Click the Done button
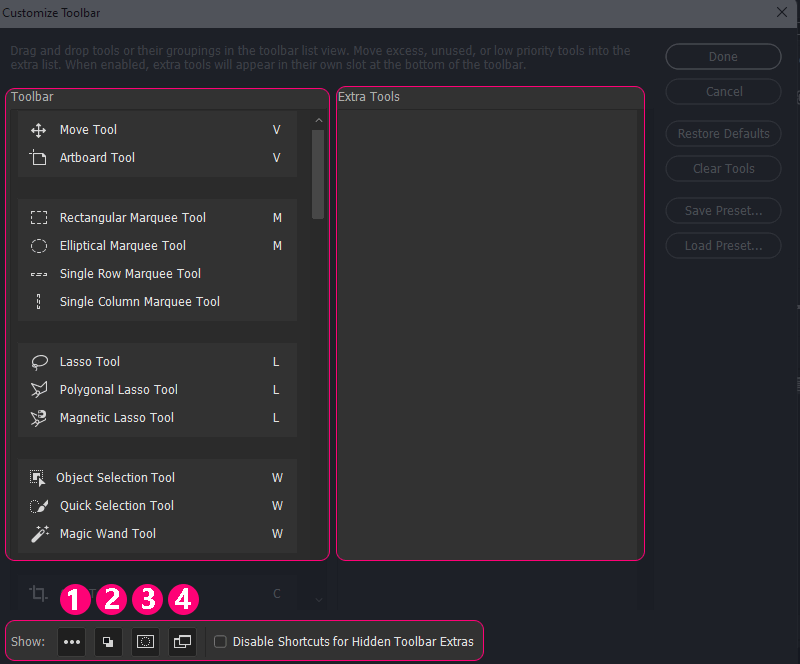This screenshot has height=664, width=800. click(x=723, y=57)
